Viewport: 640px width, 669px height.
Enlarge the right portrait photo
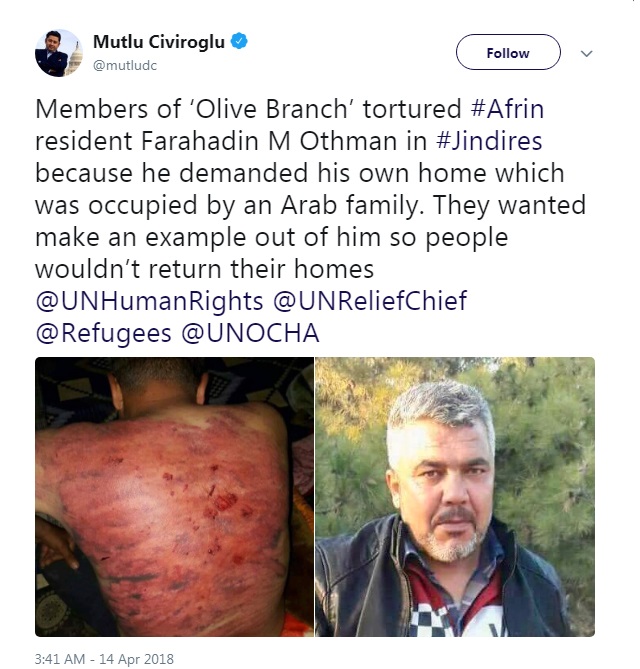coord(455,497)
